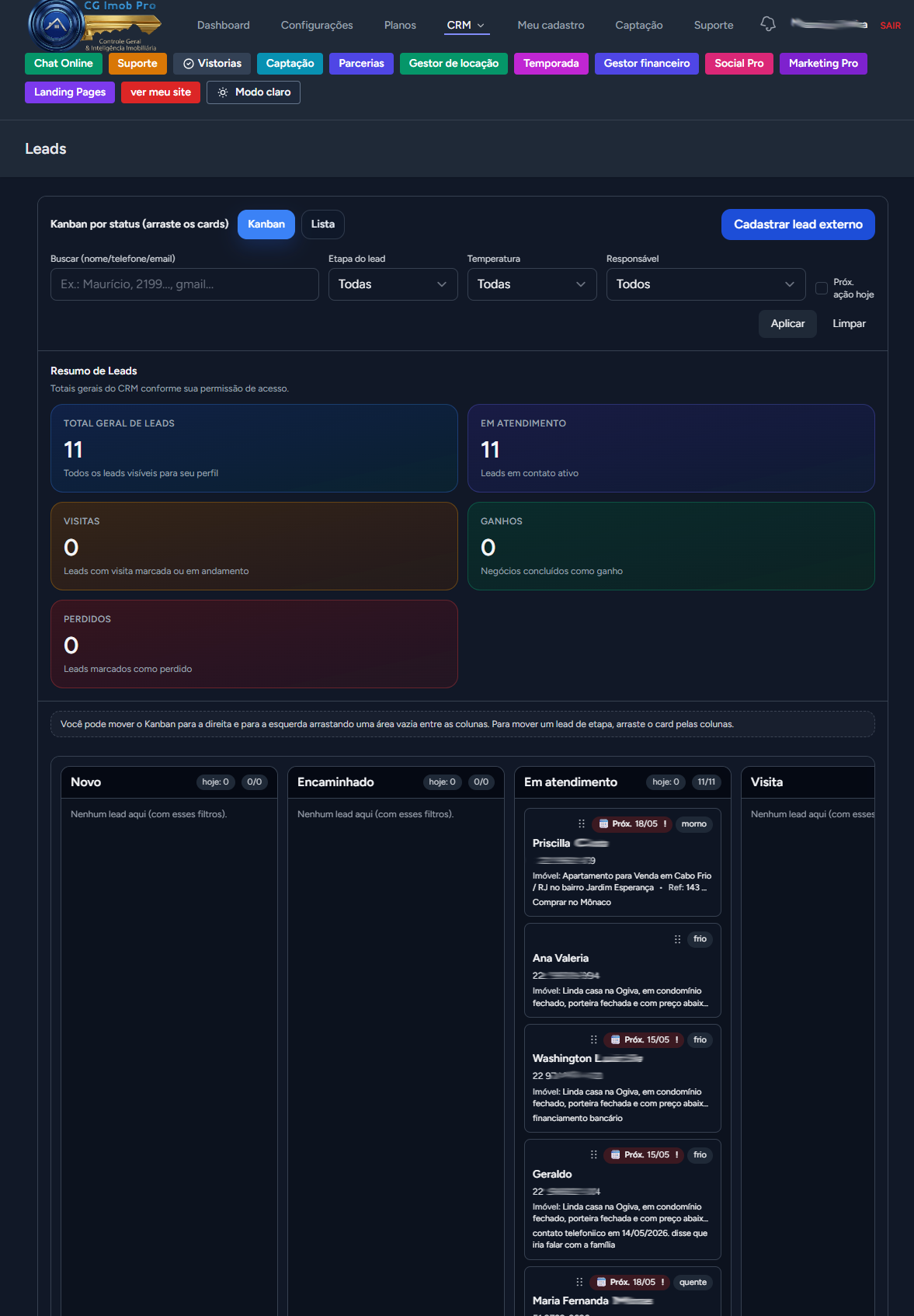Viewport: 914px width, 1316px height.
Task: Open the Etapa do lead dropdown
Action: 393,284
